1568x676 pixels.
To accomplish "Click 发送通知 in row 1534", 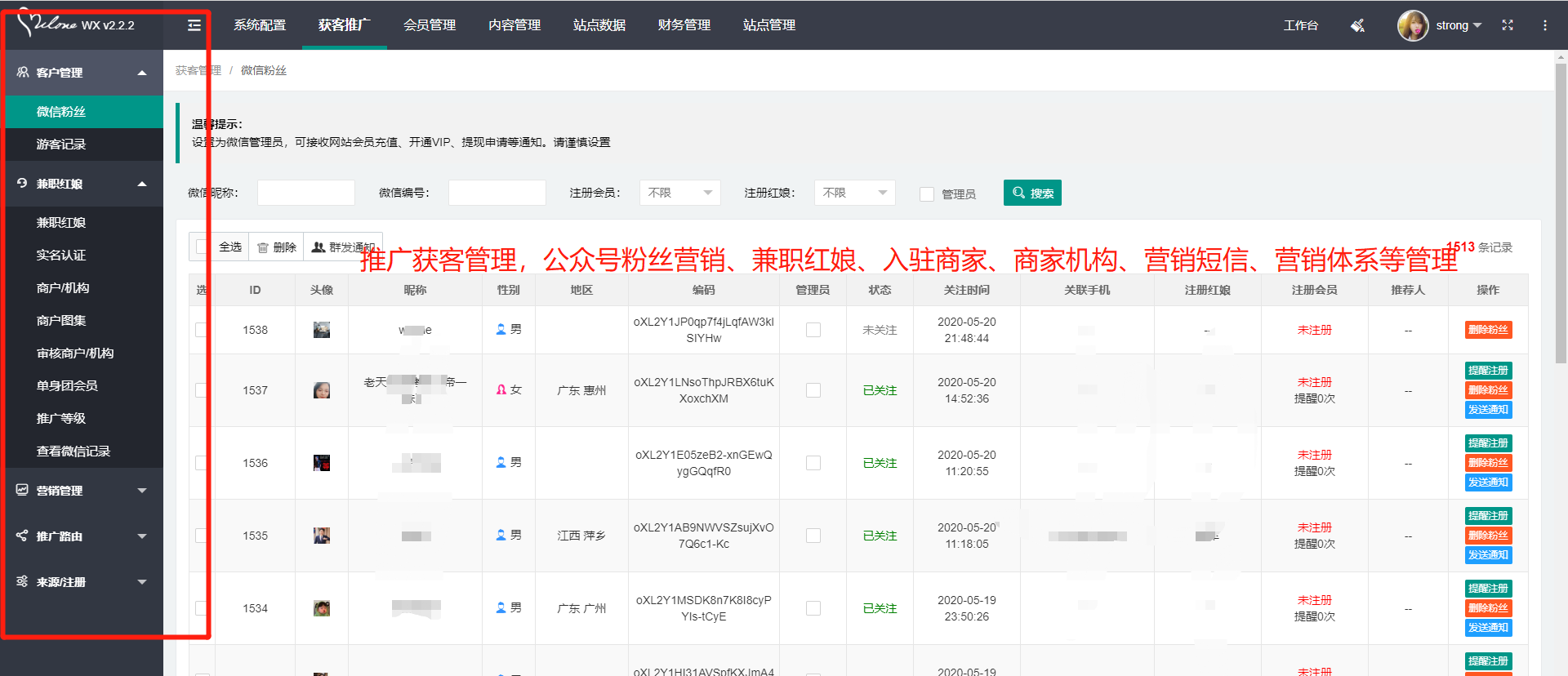I will tap(1488, 628).
